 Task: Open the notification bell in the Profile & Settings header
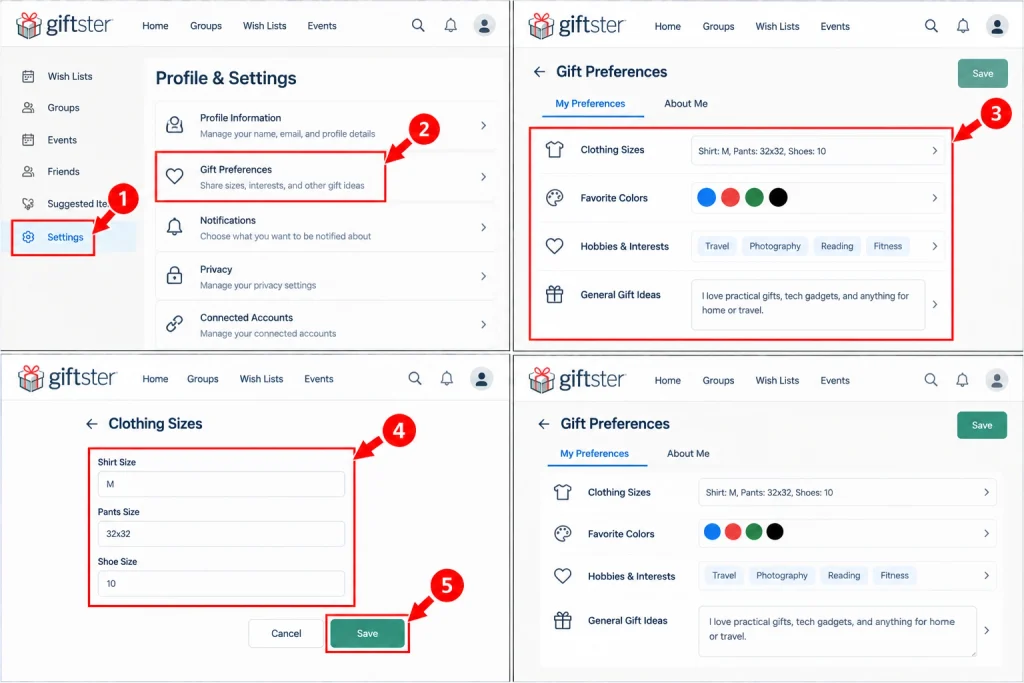(x=451, y=25)
